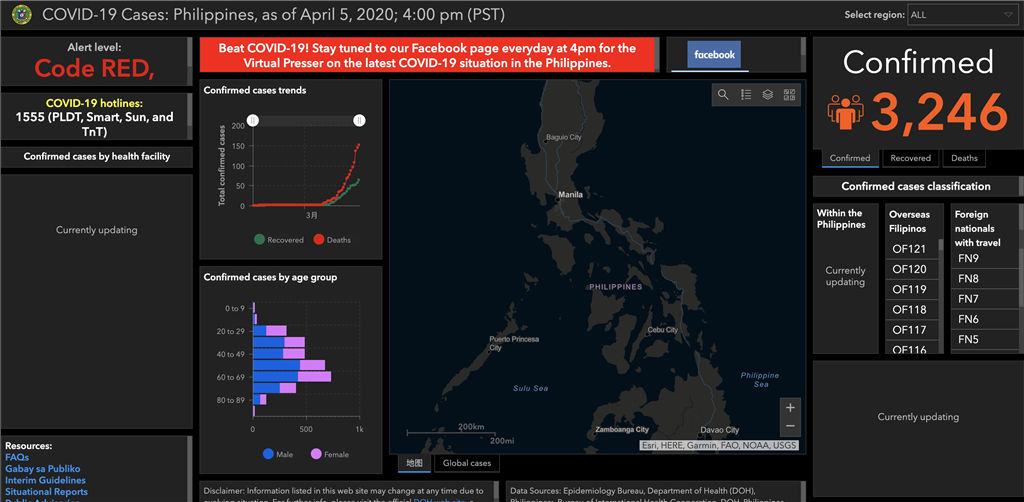Click the 60 to 69 age bar

292,377
